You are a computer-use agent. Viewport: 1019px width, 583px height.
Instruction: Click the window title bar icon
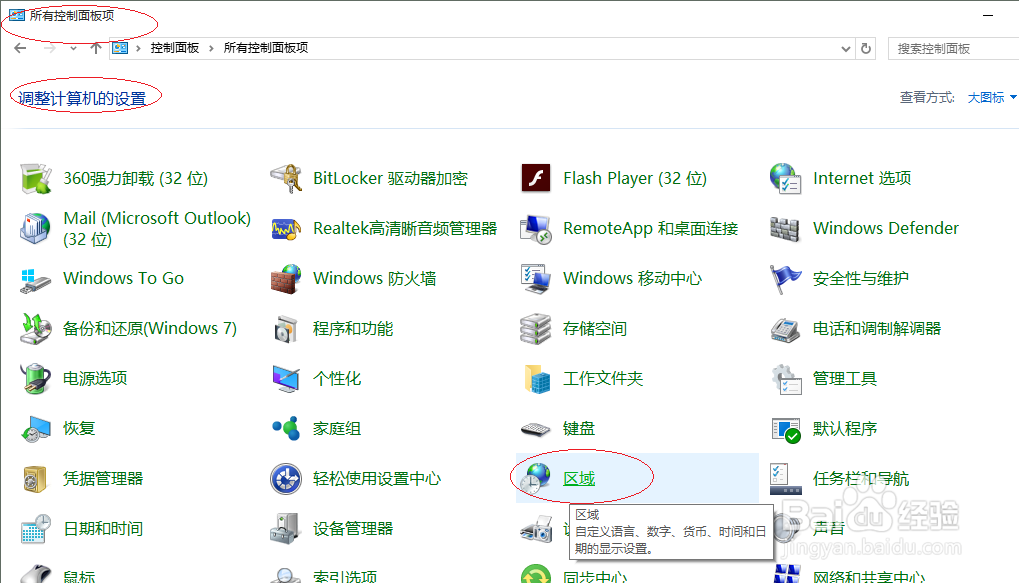[17, 16]
